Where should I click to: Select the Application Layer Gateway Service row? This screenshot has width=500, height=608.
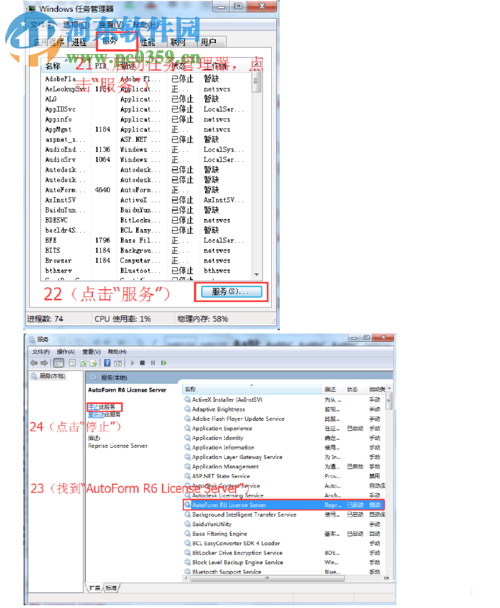coord(283,457)
